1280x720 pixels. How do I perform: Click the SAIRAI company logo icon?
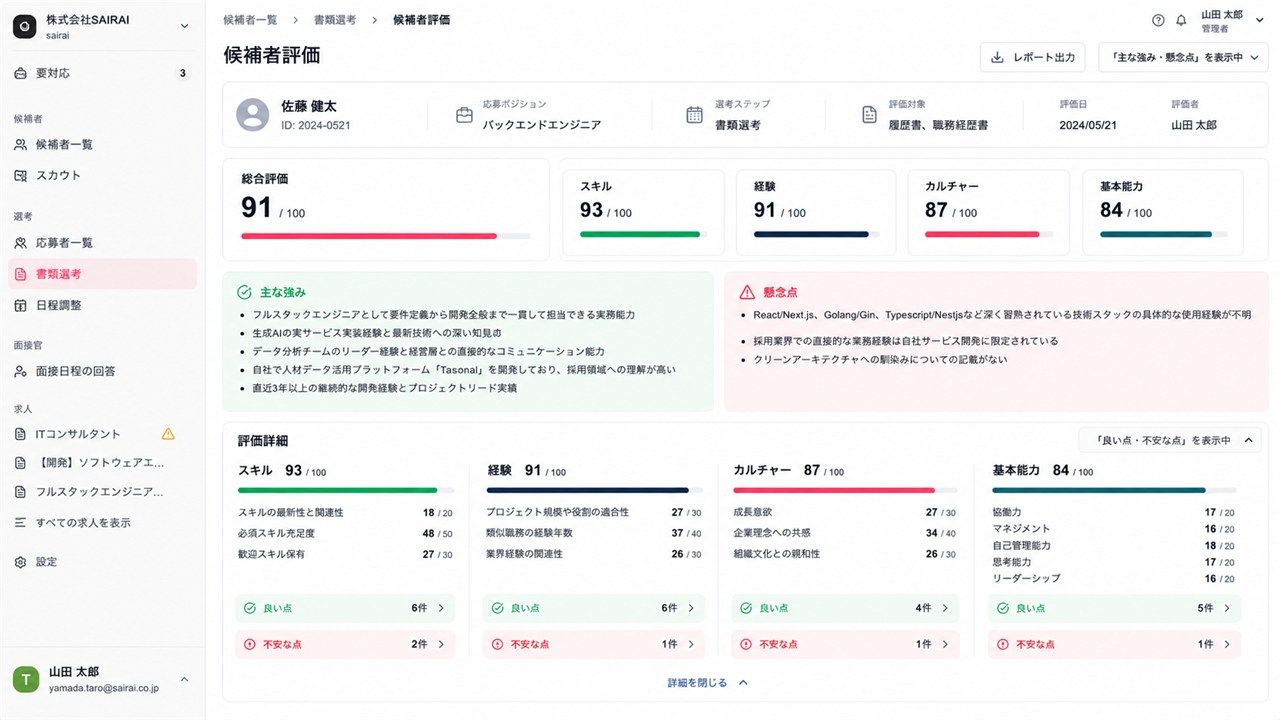(x=24, y=27)
